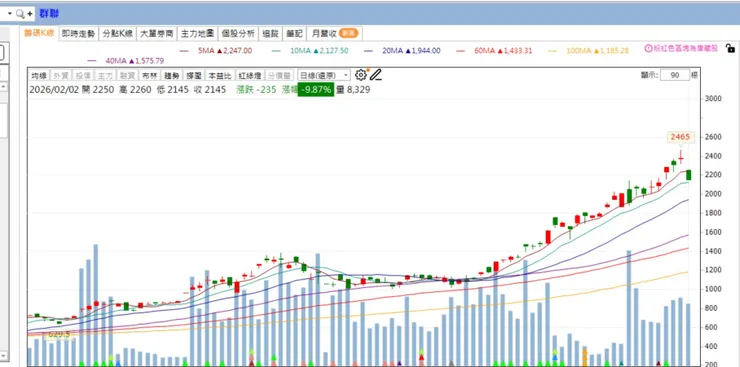Screen dimensions: 740x367
Task: Click pink info circle icon
Action: [648, 48]
